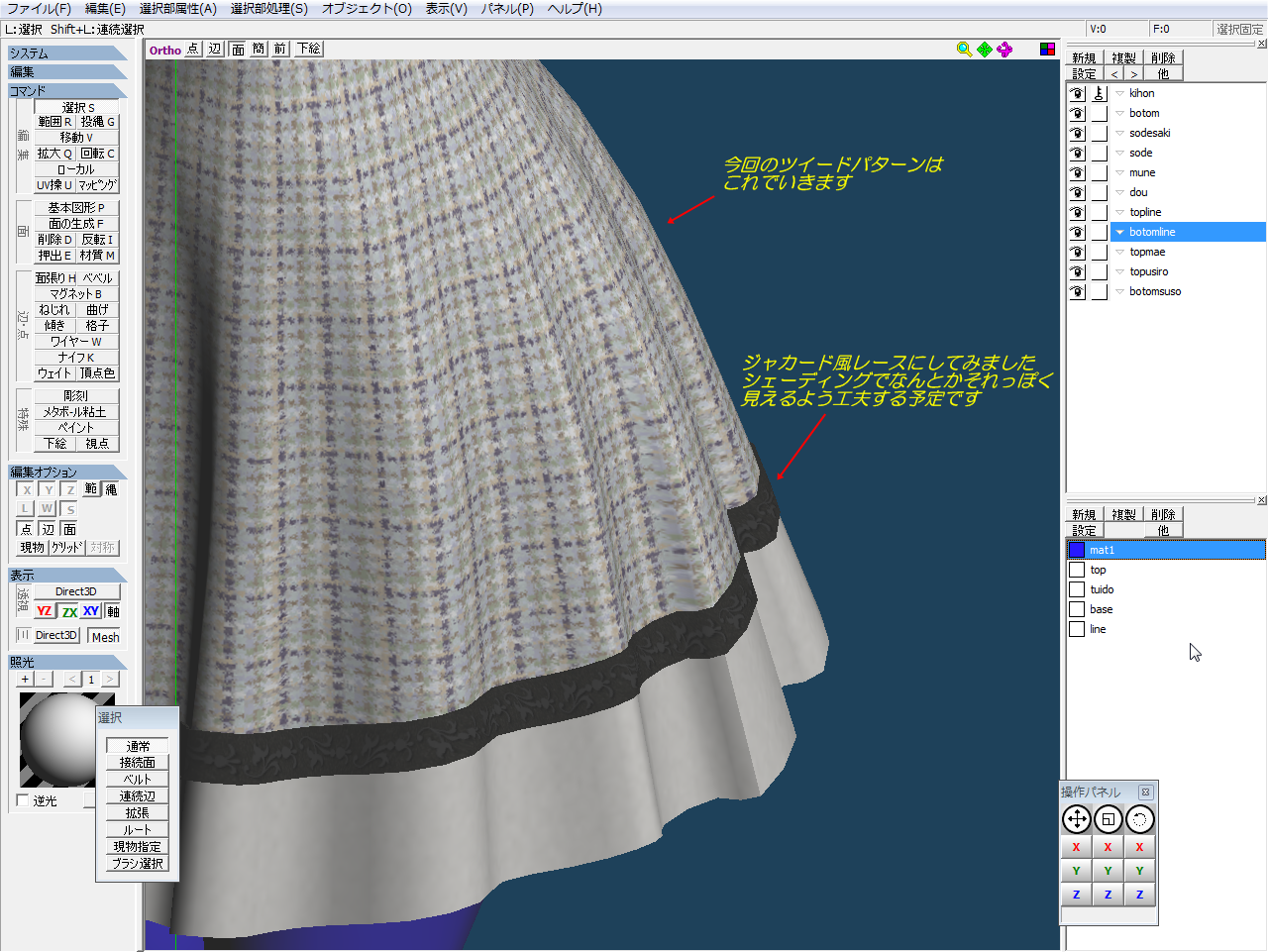Unlock the kihon object key icon

tap(1100, 93)
